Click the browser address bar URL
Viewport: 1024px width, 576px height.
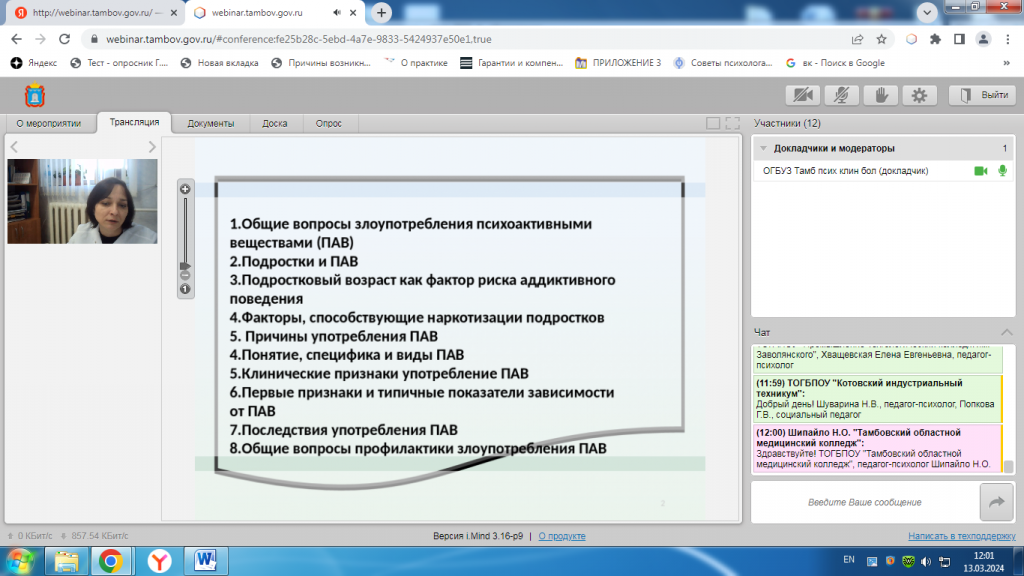298,39
